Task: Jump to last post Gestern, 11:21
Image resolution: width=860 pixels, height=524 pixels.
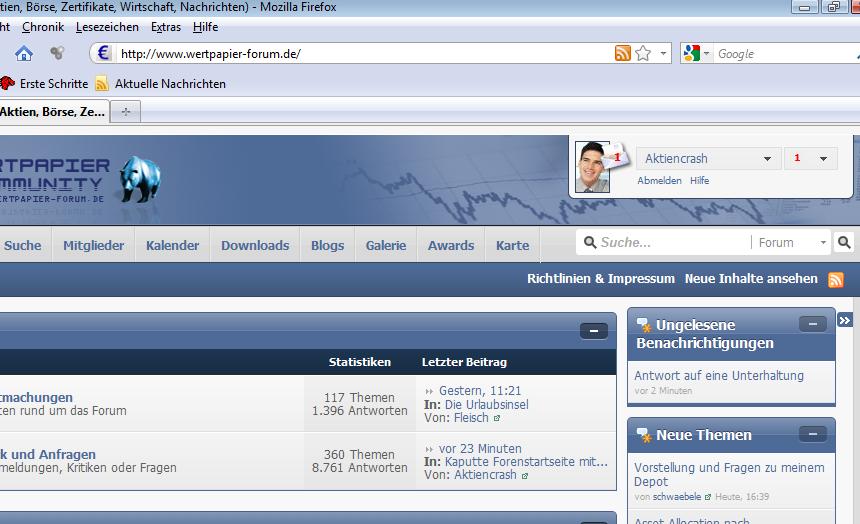Action: tap(480, 391)
